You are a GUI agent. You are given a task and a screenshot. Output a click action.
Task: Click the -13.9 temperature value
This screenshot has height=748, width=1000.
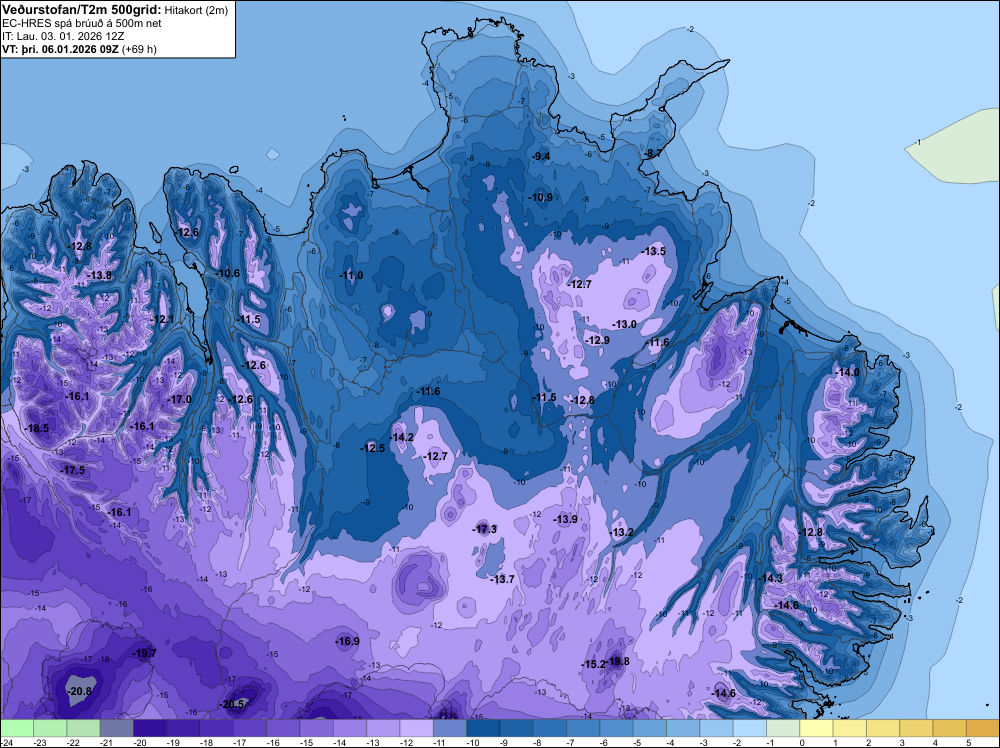pos(566,519)
